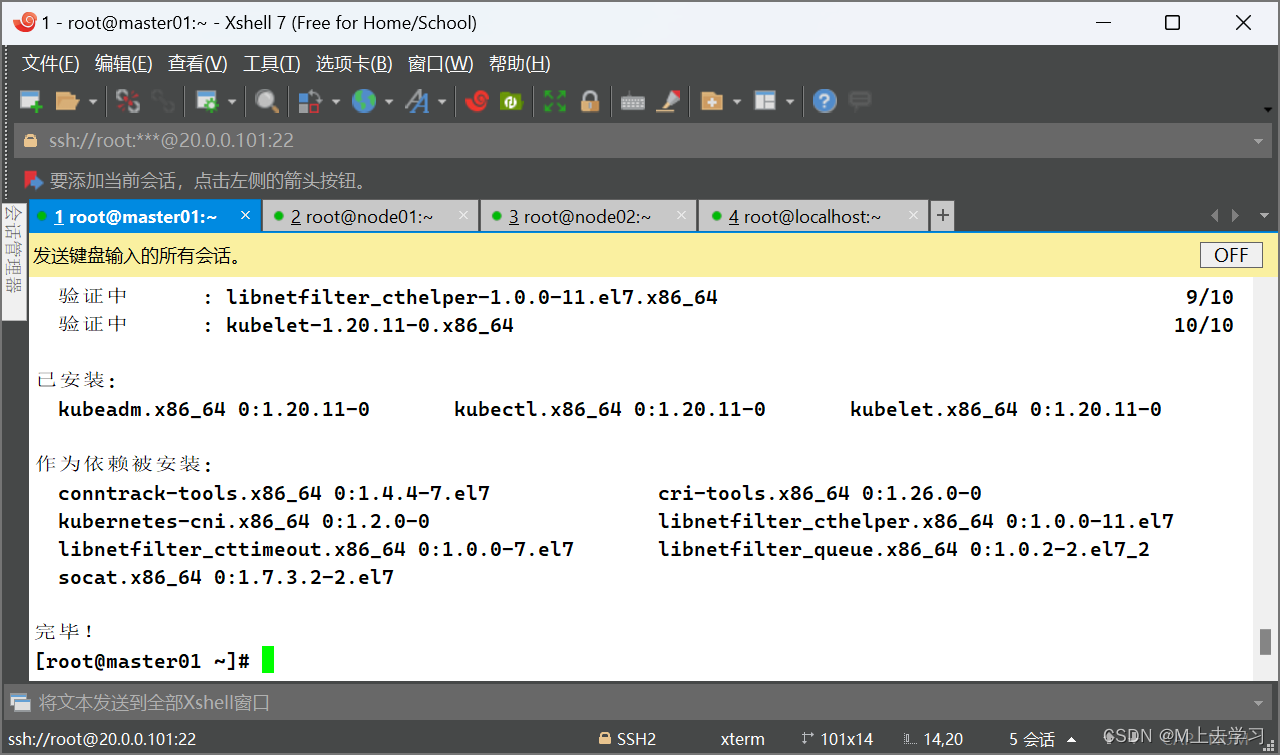Click the 101x14 terminal size indicator
1280x755 pixels.
(836, 739)
